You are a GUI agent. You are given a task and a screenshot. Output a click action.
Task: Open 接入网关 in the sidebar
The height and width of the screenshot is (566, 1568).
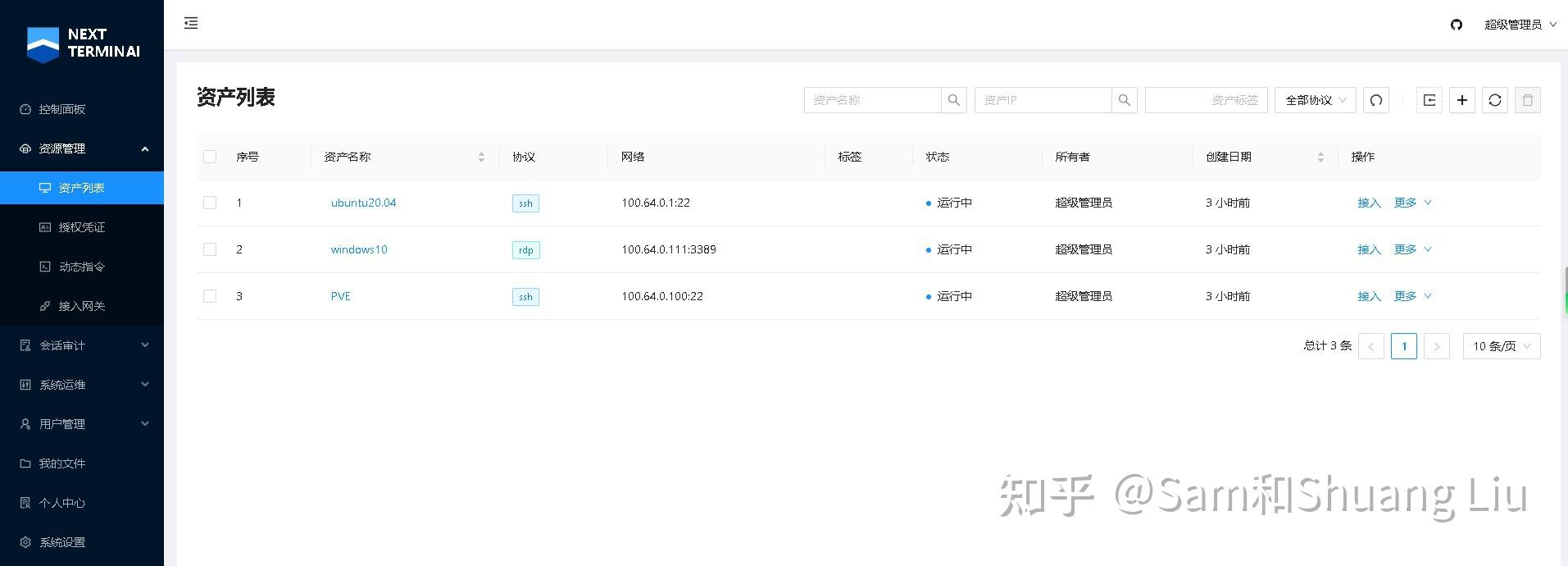coord(82,306)
